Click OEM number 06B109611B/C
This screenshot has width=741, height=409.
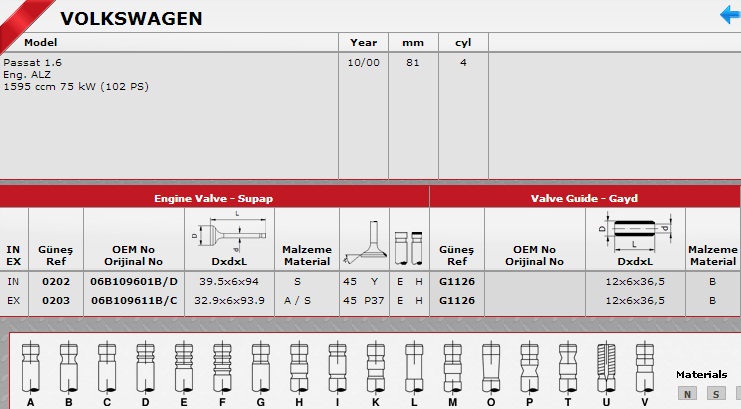[134, 300]
